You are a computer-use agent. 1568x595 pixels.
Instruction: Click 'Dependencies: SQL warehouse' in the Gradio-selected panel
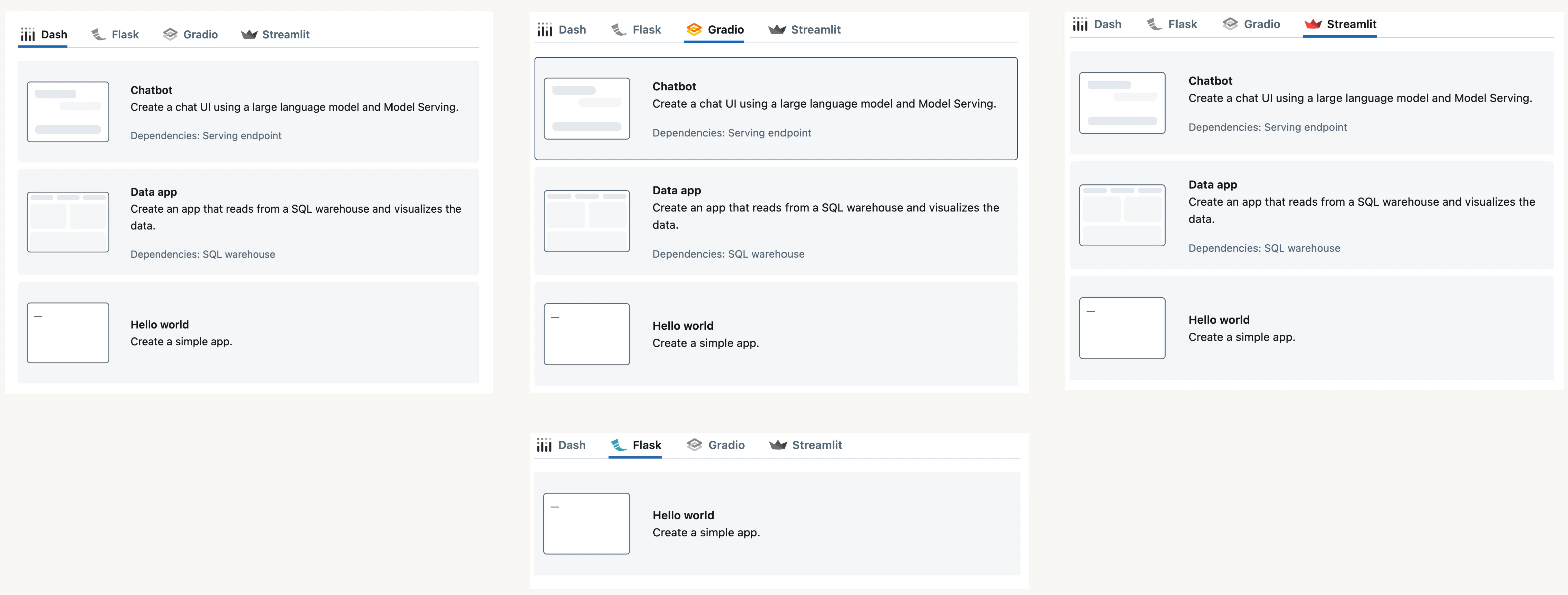728,254
